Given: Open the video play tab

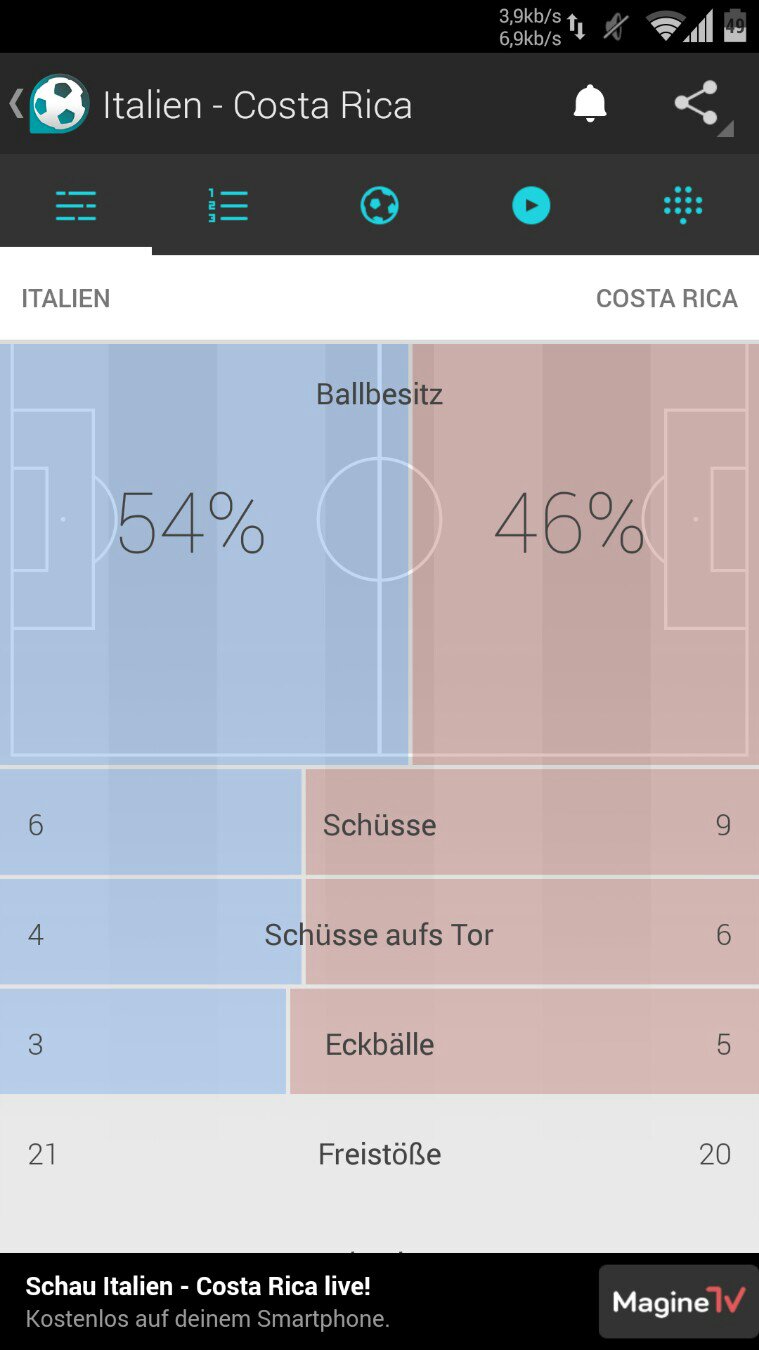Looking at the screenshot, I should 531,206.
